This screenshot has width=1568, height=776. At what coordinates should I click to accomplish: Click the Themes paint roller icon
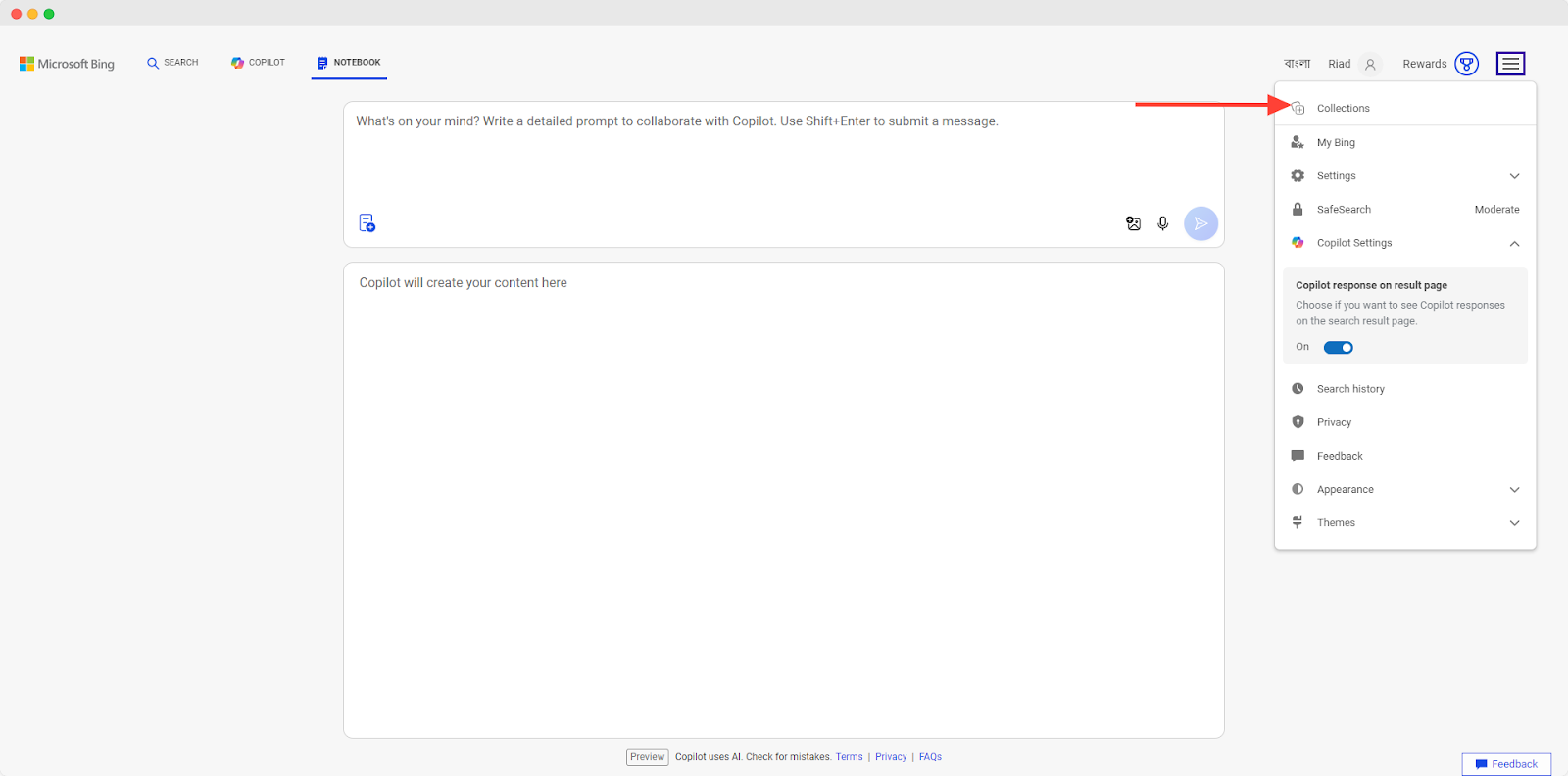pos(1298,522)
